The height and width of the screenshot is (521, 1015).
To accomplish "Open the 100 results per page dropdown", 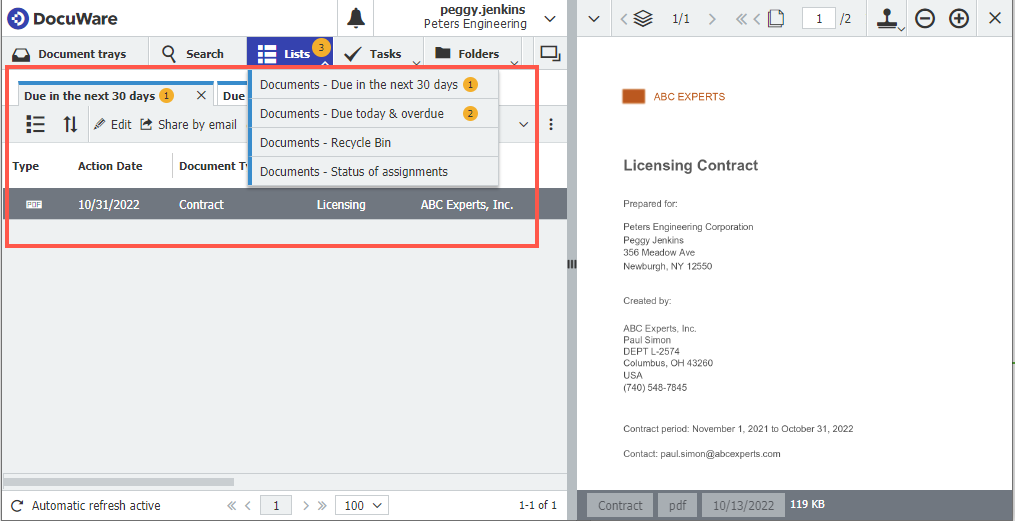I will pyautogui.click(x=361, y=505).
